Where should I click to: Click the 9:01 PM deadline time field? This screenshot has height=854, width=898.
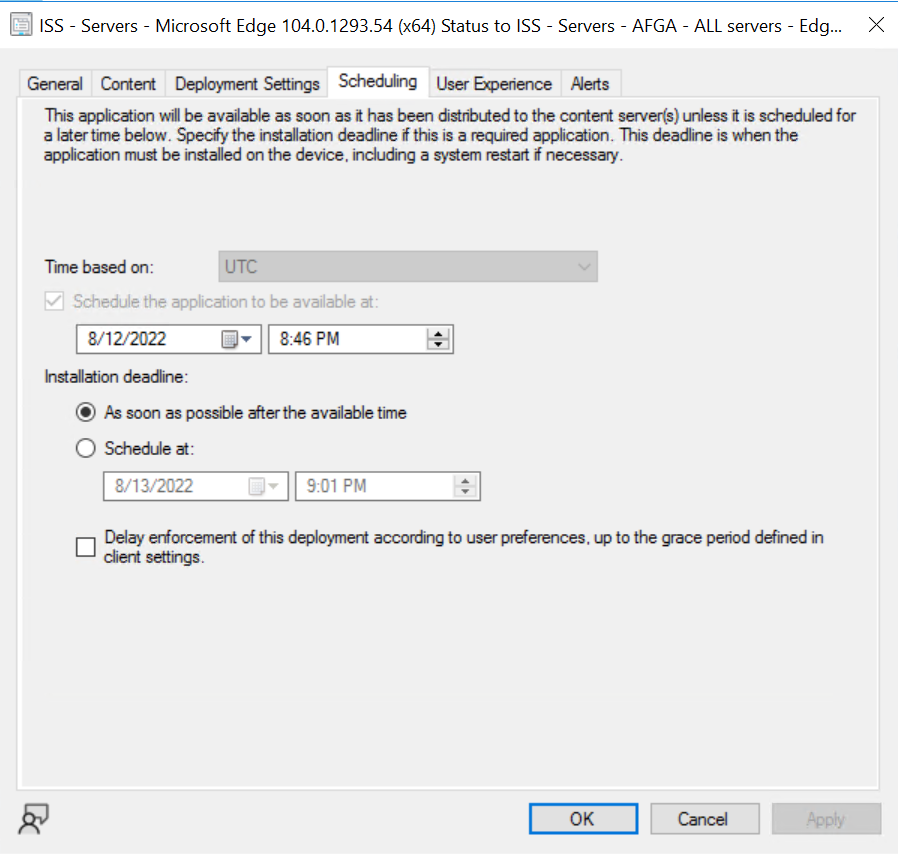[x=388, y=486]
